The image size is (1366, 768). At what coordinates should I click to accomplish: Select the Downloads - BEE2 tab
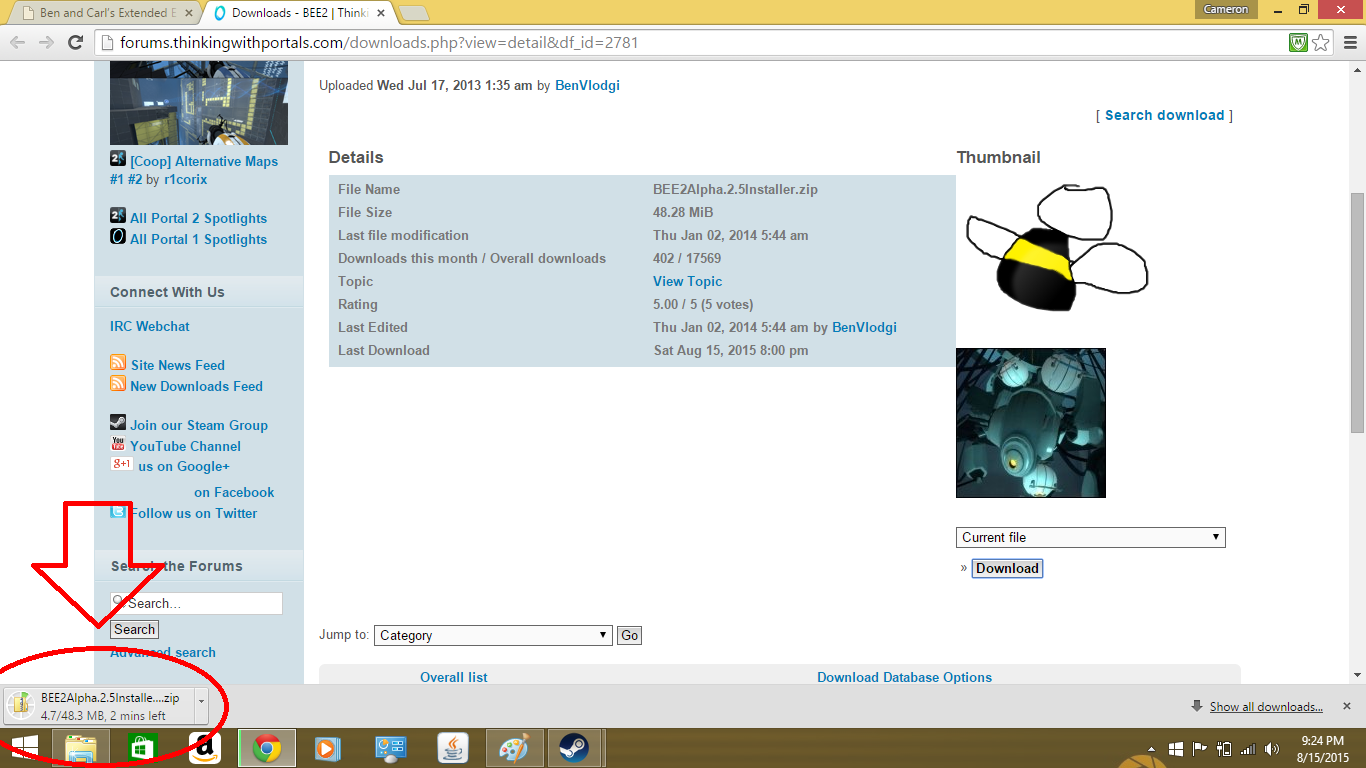coord(297,13)
